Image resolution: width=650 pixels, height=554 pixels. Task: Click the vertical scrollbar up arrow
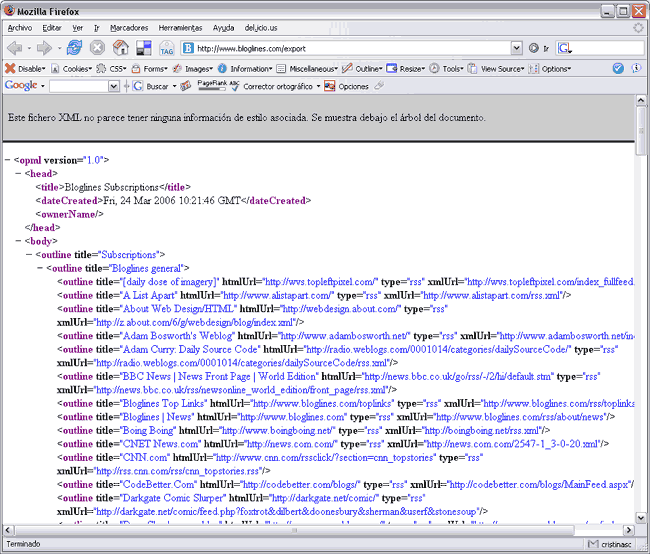coord(641,100)
